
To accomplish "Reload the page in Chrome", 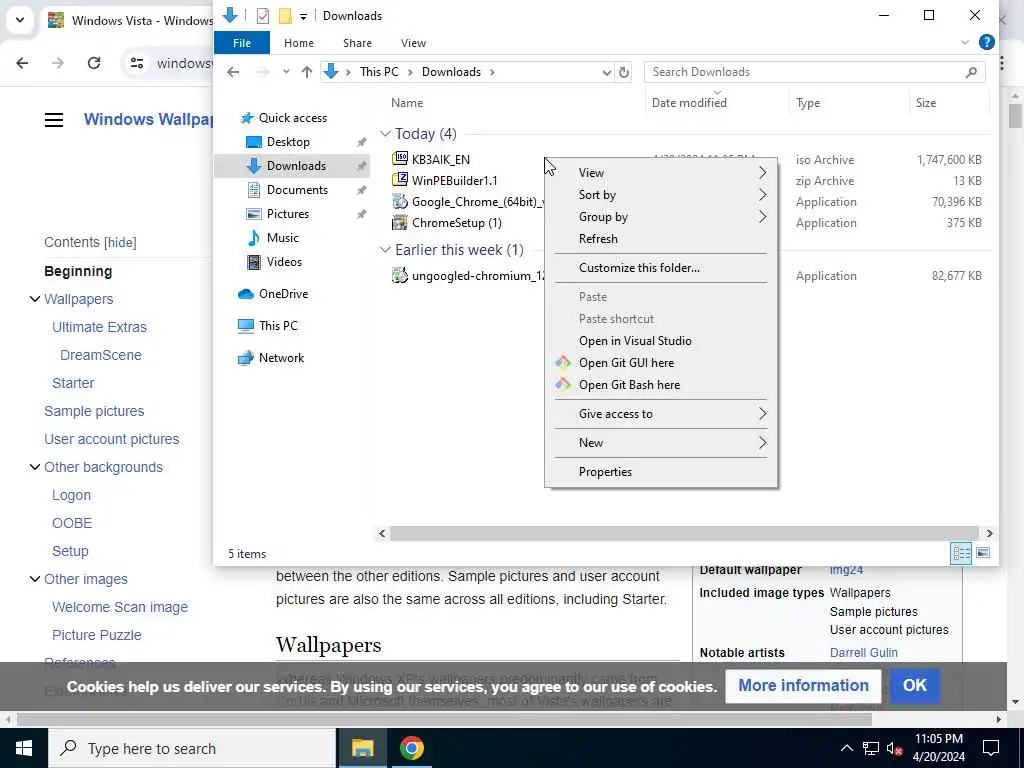I will click(x=94, y=63).
